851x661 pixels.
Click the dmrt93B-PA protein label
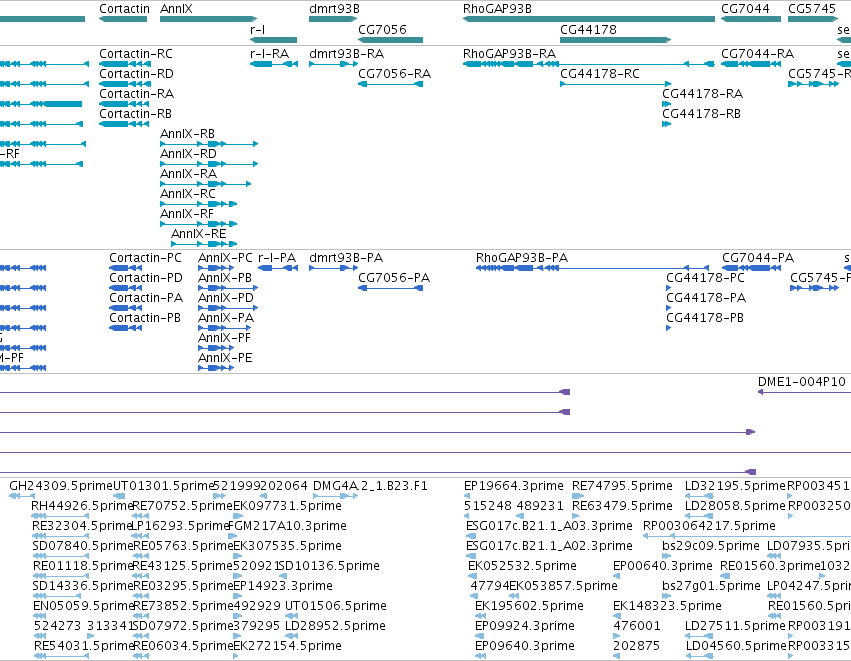coord(346,258)
